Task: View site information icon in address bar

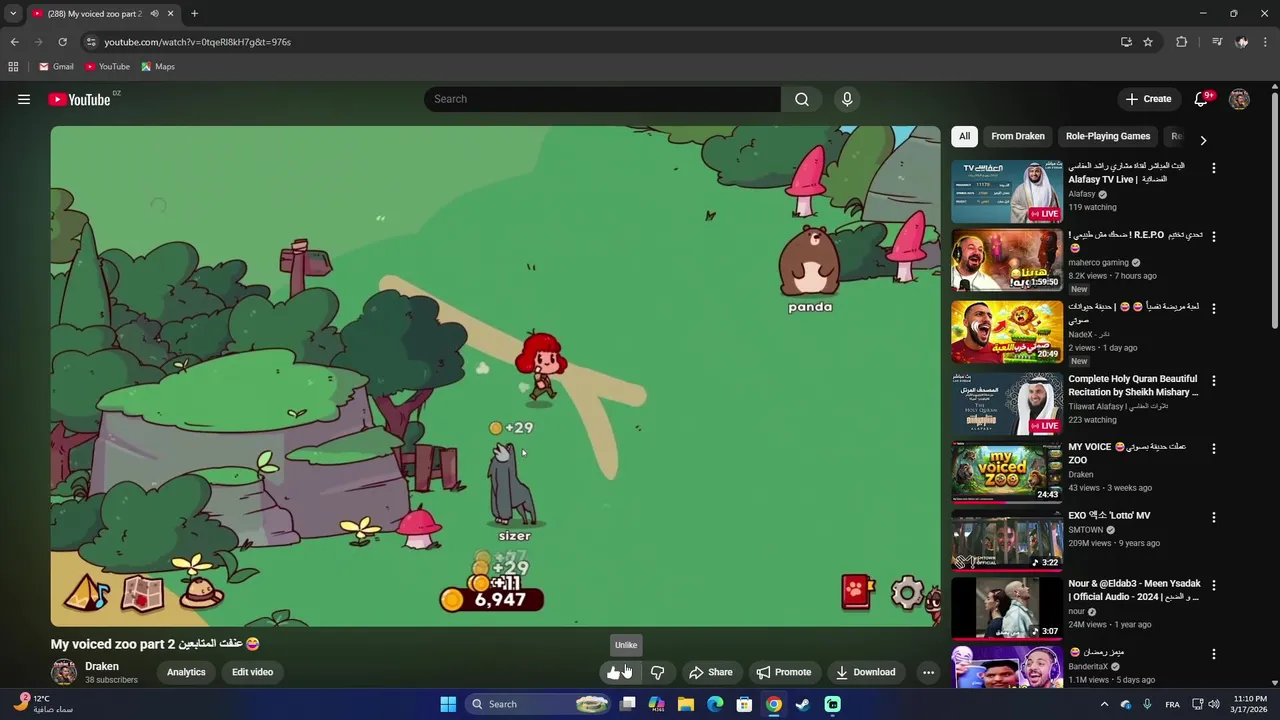Action: point(91,42)
